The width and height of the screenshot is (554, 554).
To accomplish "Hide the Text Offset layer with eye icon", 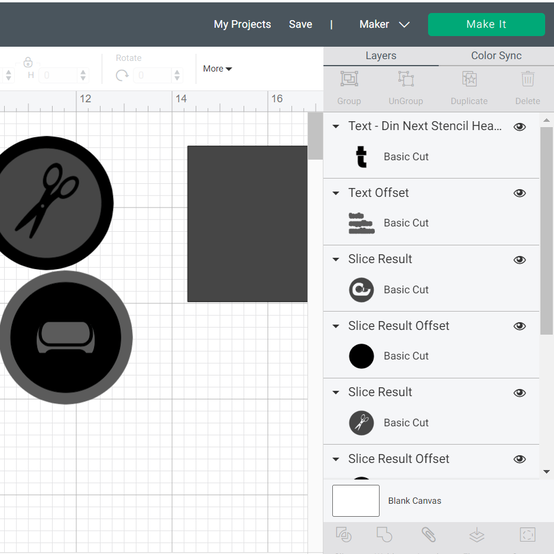I will [x=519, y=193].
